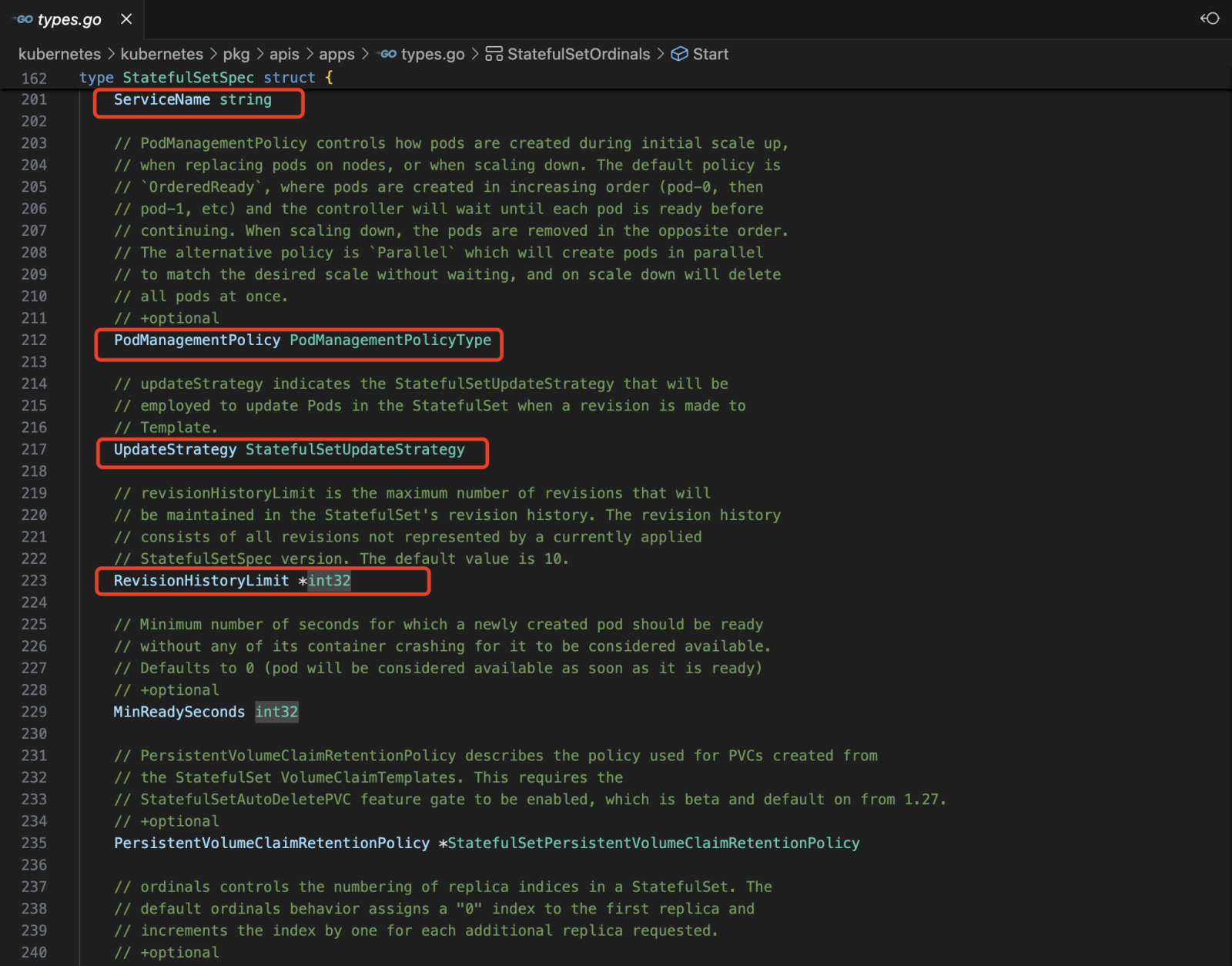Select line 235 via its line number
Viewport: 1232px width, 966px height.
click(34, 843)
